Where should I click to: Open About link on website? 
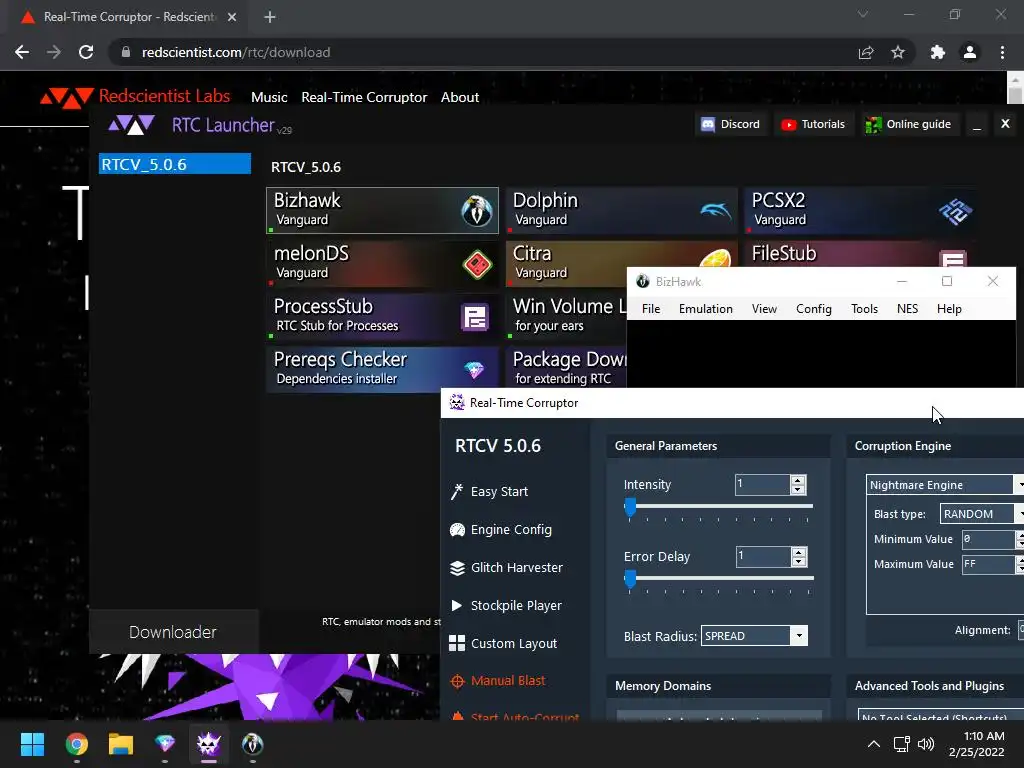click(460, 97)
